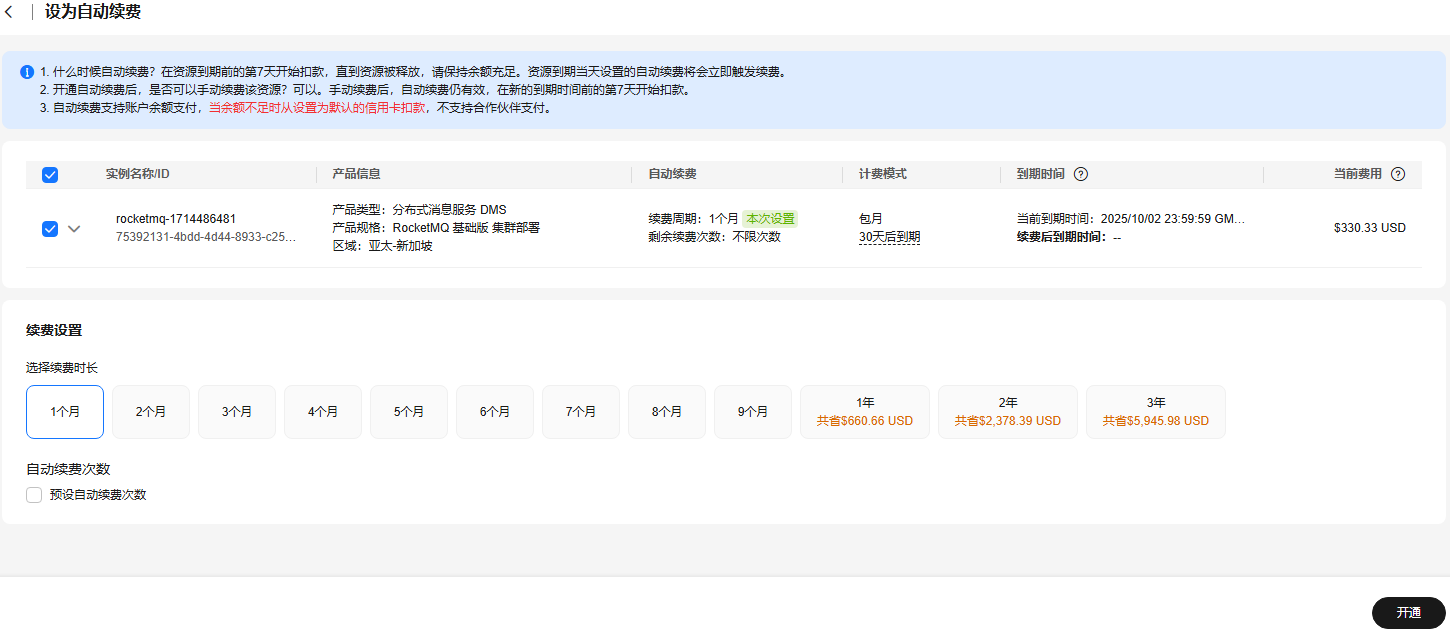Click 区域：亚太-新加坡 text

click(x=382, y=246)
